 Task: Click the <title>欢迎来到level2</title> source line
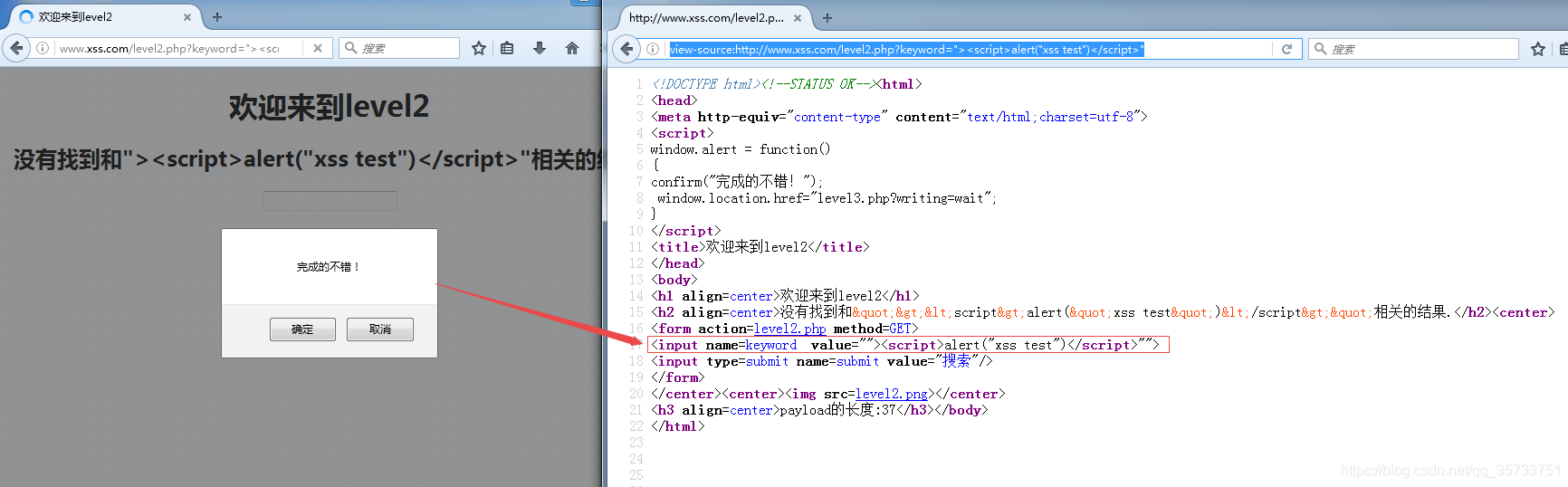[x=760, y=247]
